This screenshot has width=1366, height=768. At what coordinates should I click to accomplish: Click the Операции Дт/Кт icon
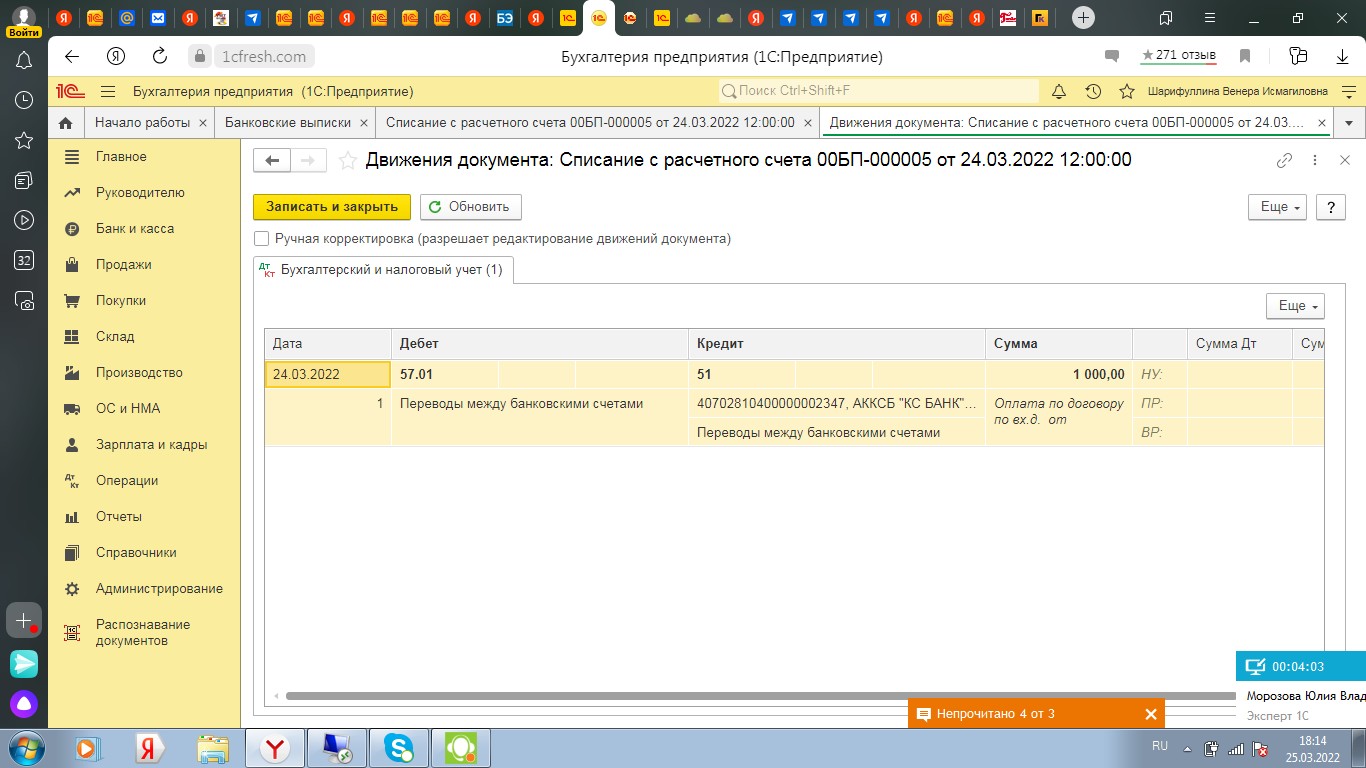click(72, 481)
